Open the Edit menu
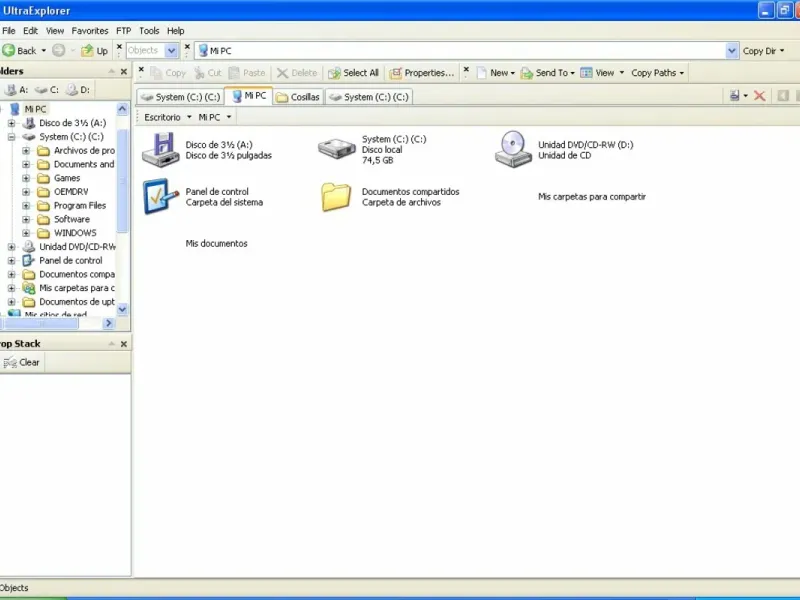The width and height of the screenshot is (800, 600). point(30,31)
